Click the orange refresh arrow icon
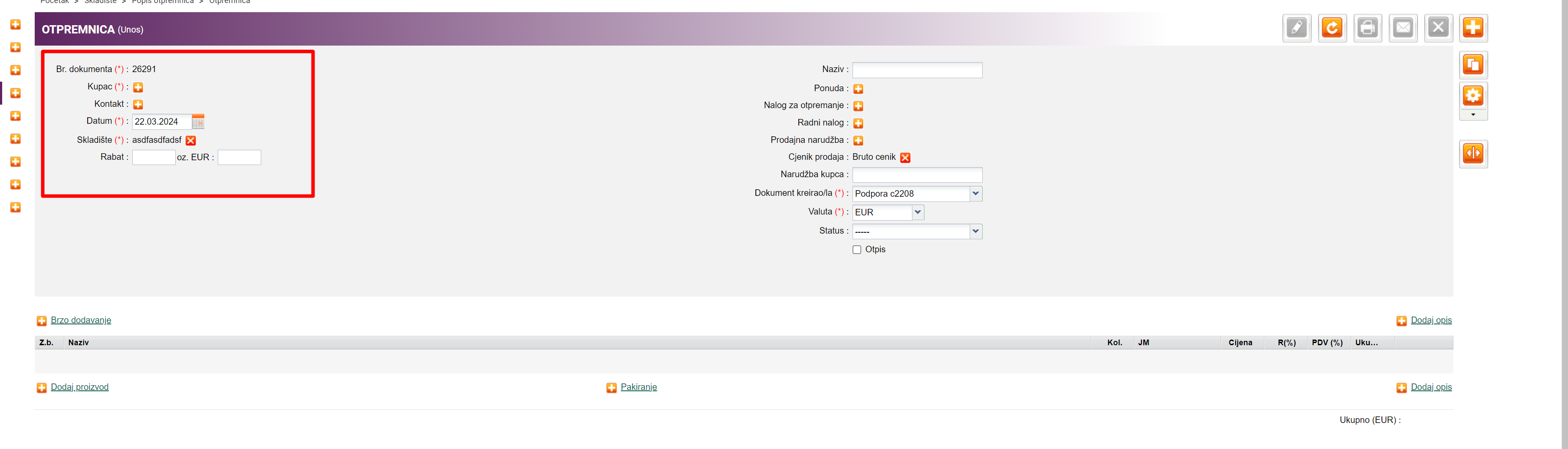 point(1332,28)
